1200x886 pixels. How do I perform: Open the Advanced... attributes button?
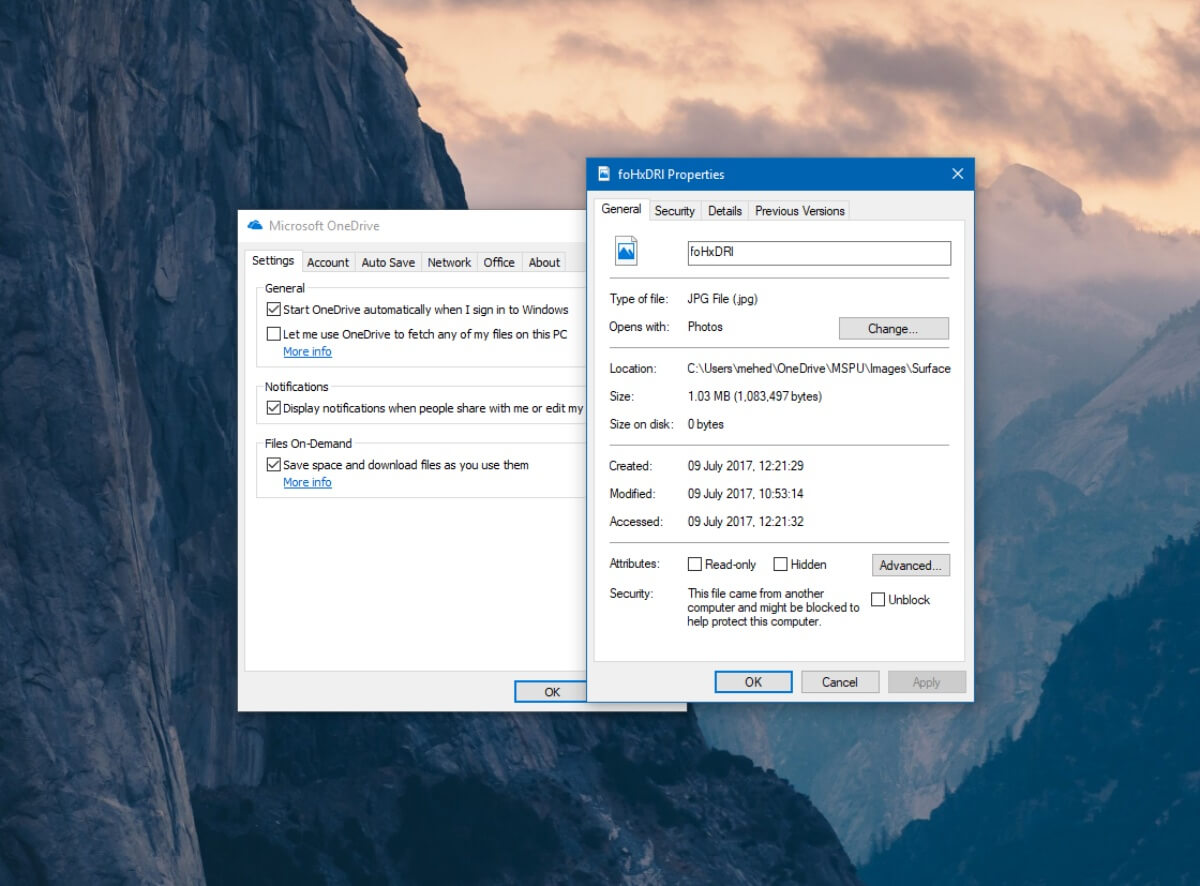(x=910, y=565)
